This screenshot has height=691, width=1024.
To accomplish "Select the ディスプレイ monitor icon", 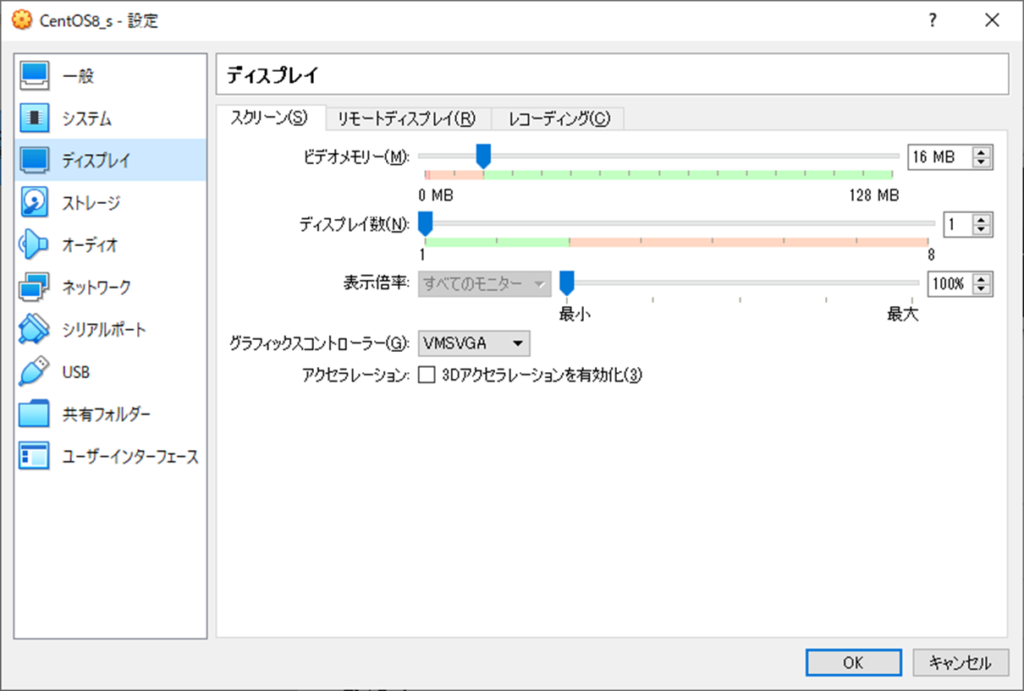I will [34, 160].
